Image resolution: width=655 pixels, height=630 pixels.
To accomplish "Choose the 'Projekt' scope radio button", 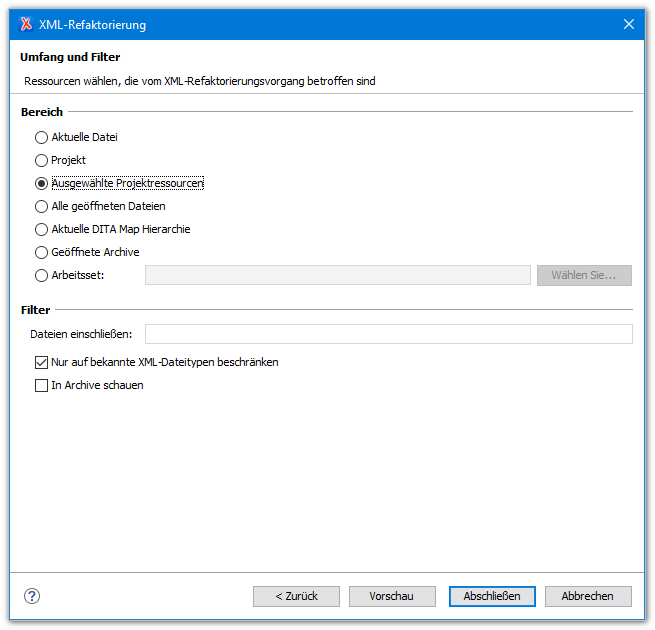I will coord(41,160).
